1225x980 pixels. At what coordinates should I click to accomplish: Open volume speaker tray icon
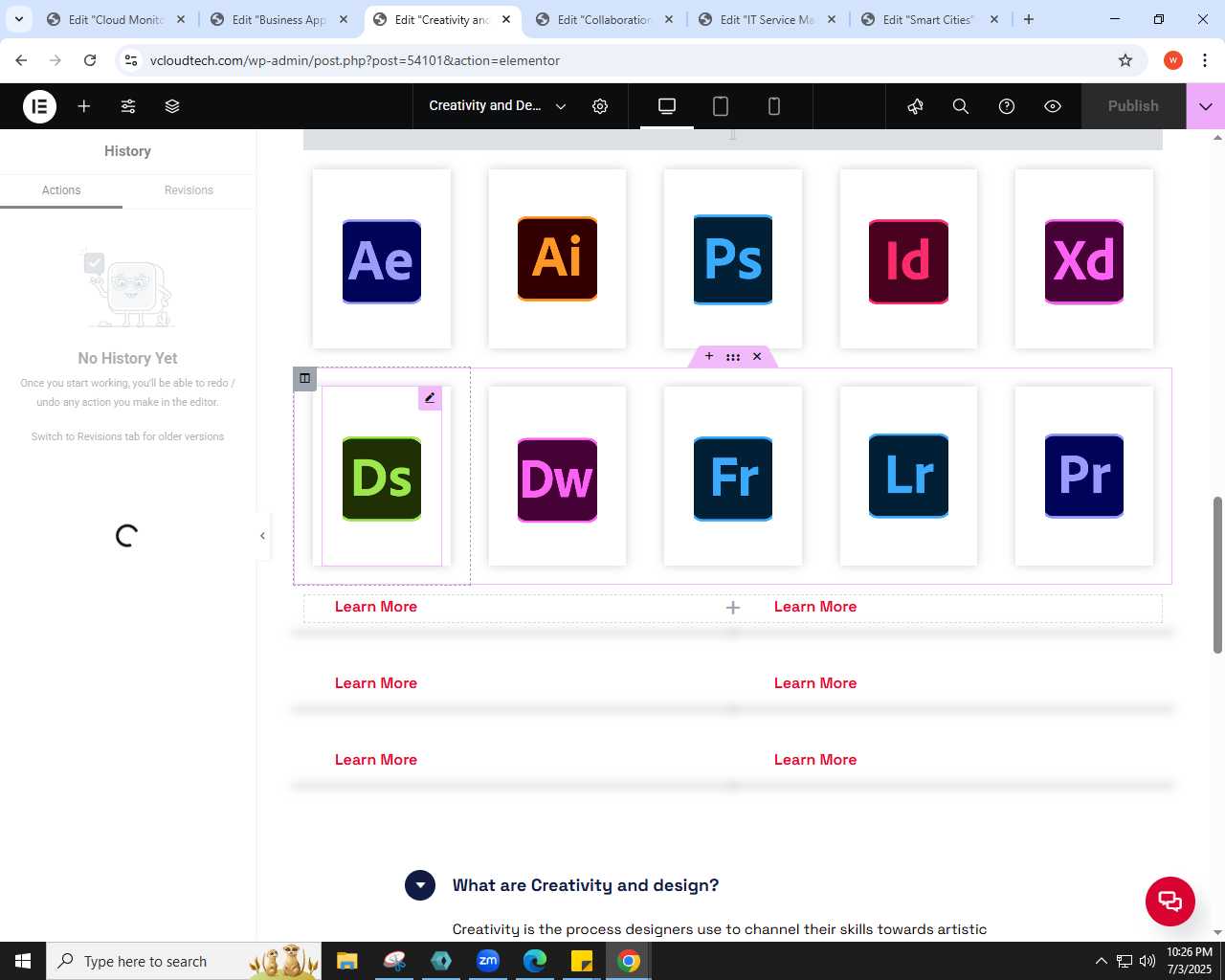coord(1147,961)
